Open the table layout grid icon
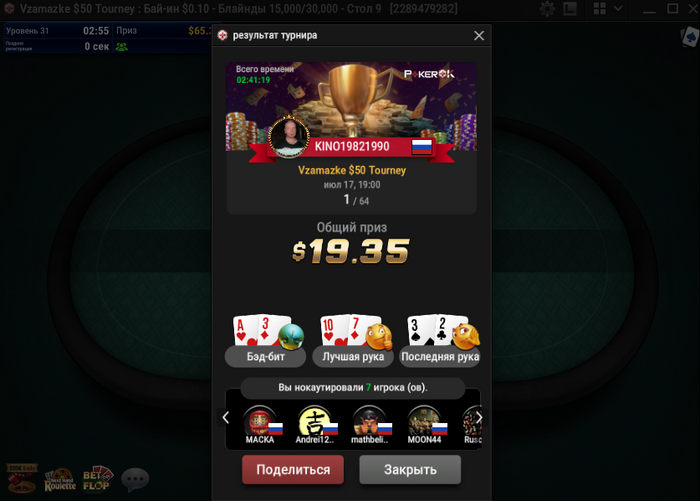The width and height of the screenshot is (700, 501). click(599, 8)
